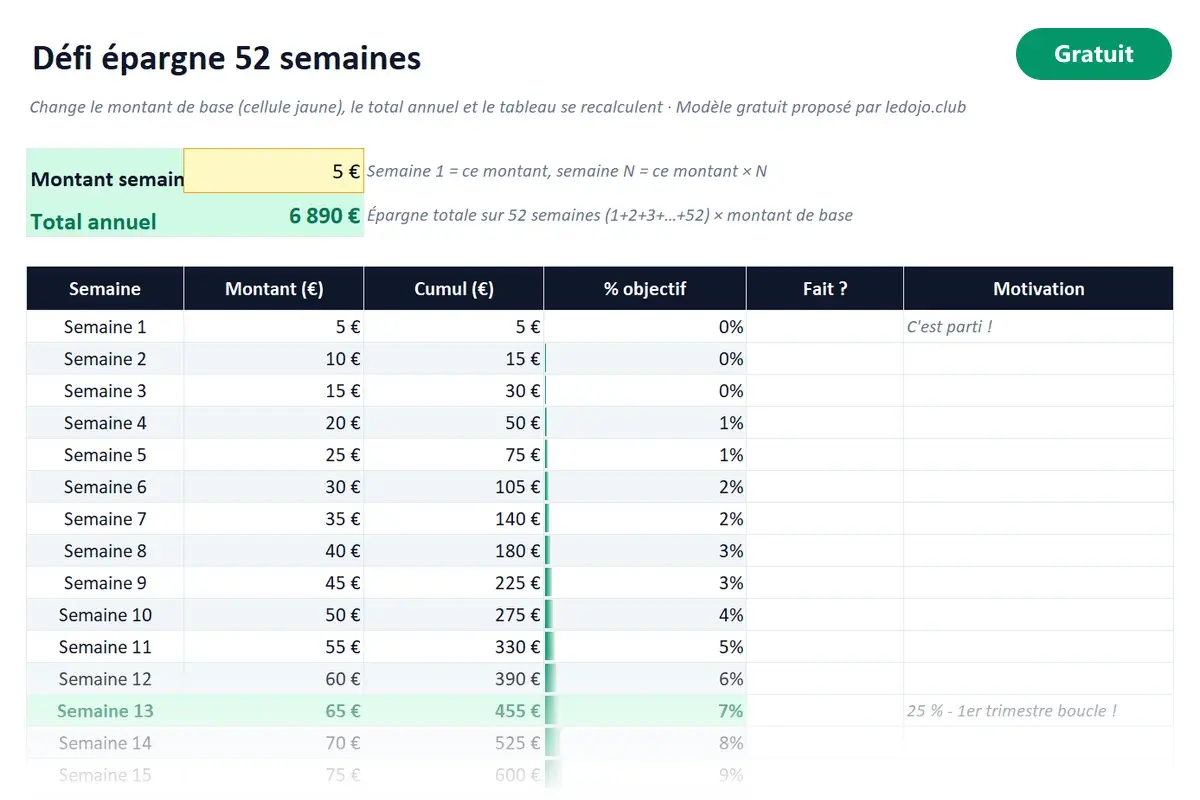
Task: Click the Motivation column header
Action: 1038,289
